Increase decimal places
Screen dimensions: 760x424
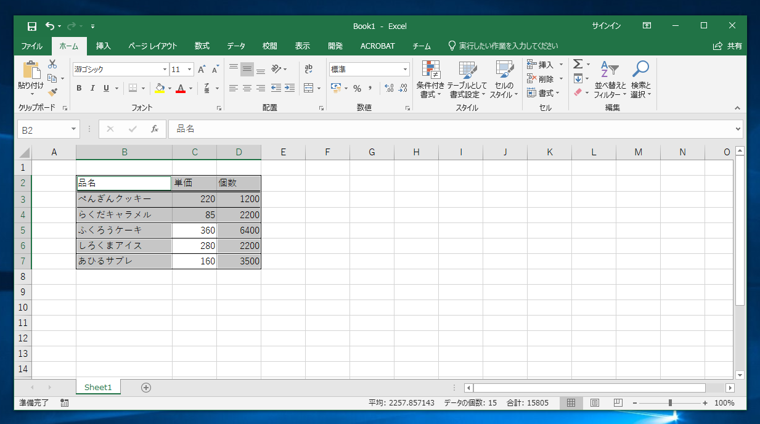[389, 88]
